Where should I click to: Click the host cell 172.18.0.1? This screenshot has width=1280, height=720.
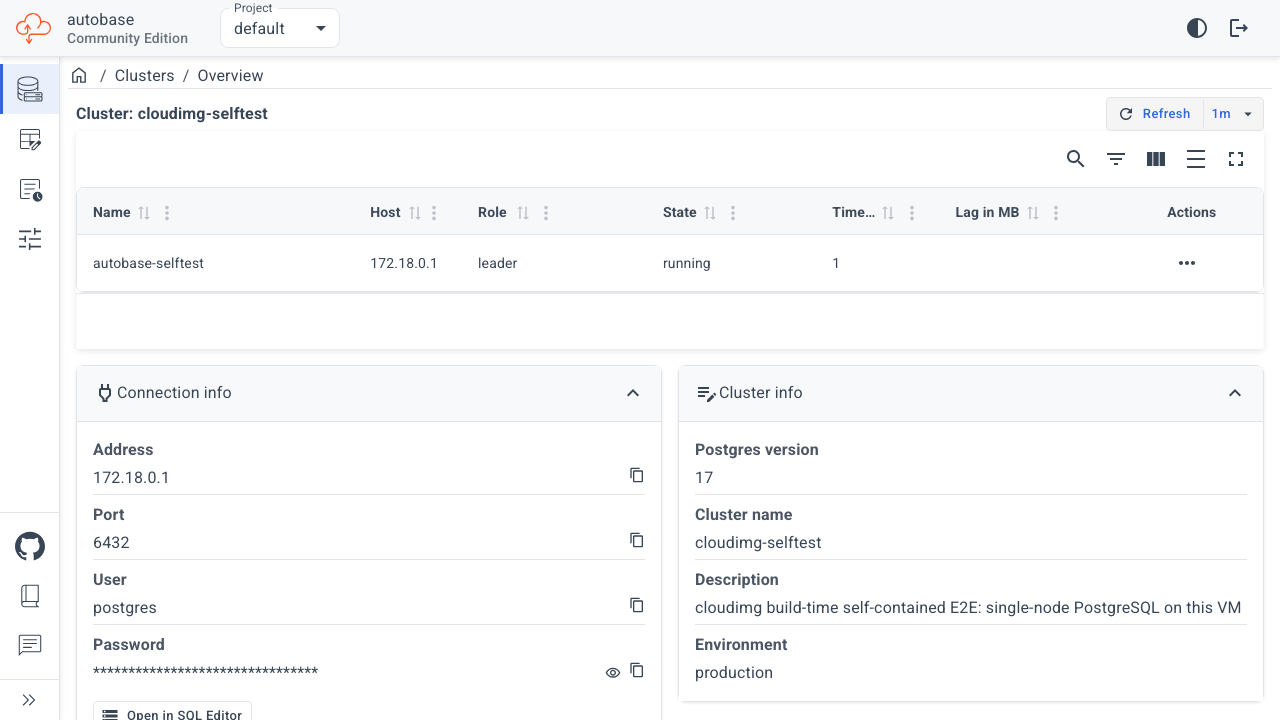tap(404, 263)
